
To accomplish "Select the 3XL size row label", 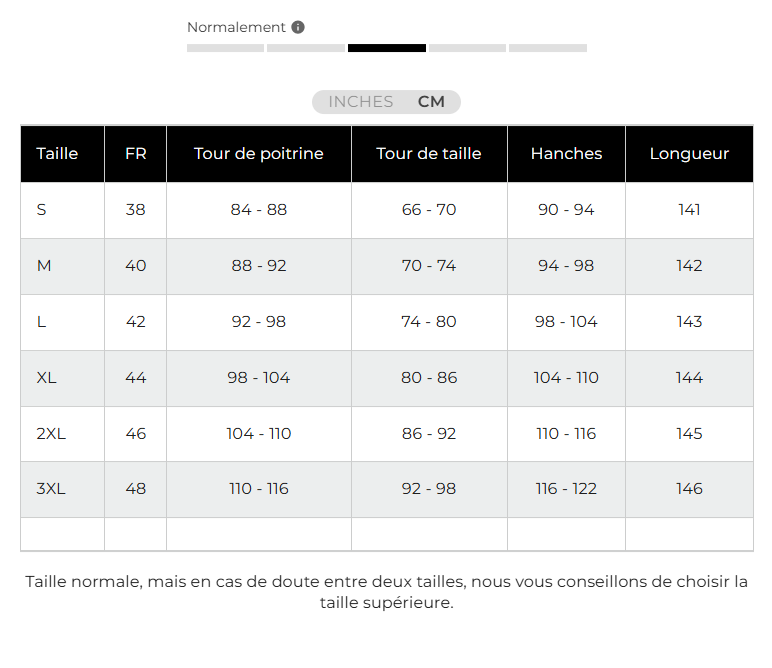I will coord(51,489).
